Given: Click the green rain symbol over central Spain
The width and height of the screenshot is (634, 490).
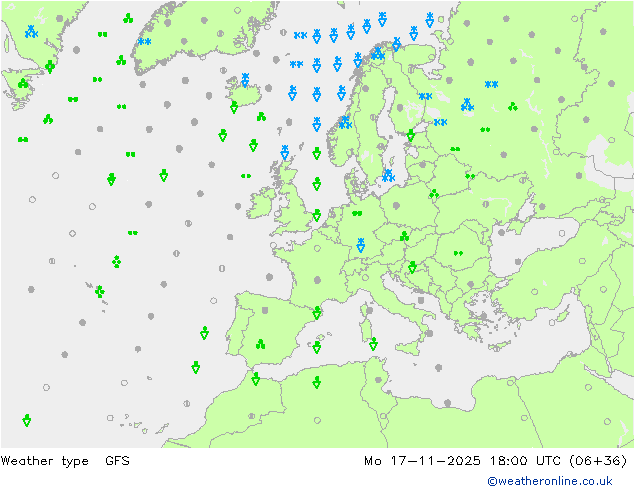Looking at the screenshot, I should point(260,344).
